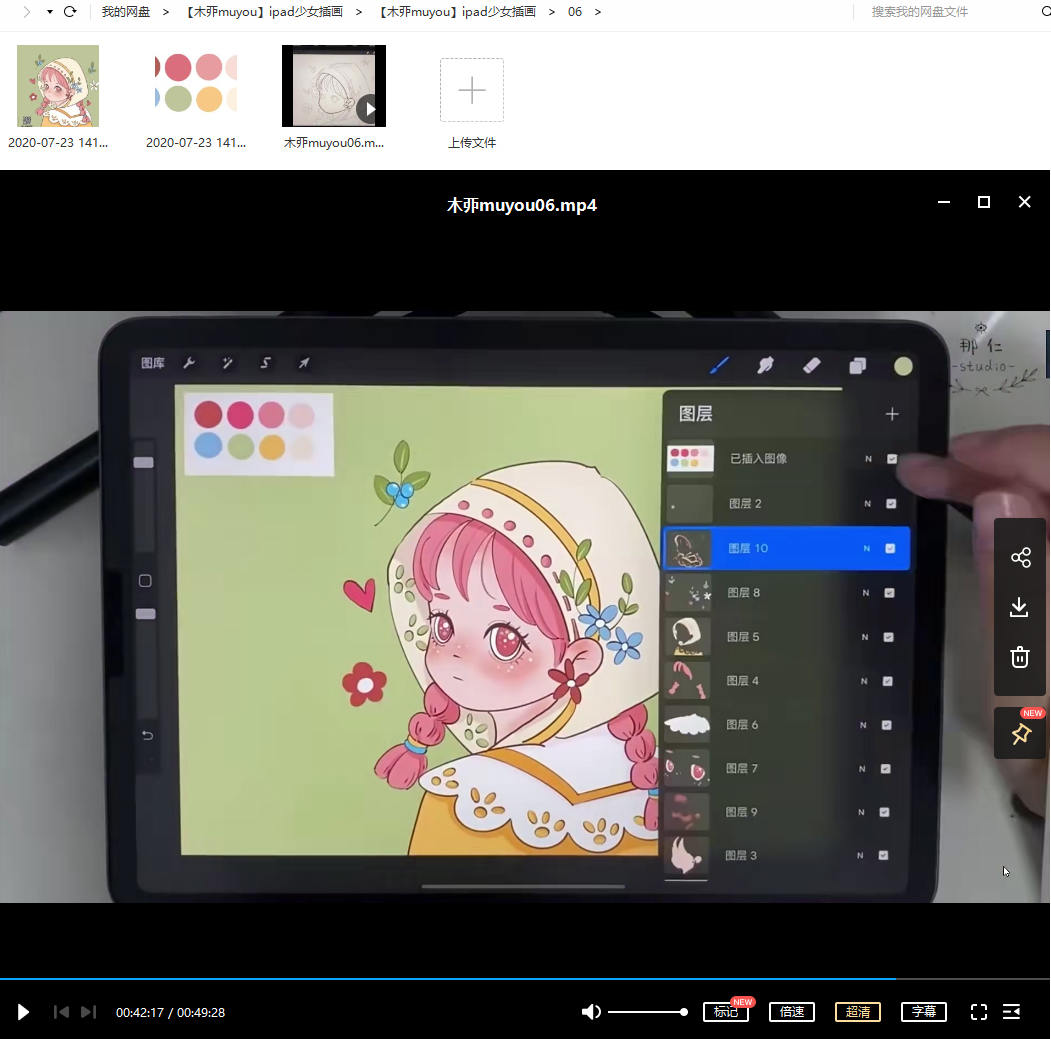
Task: Click the share icon beside the video
Action: click(1020, 558)
